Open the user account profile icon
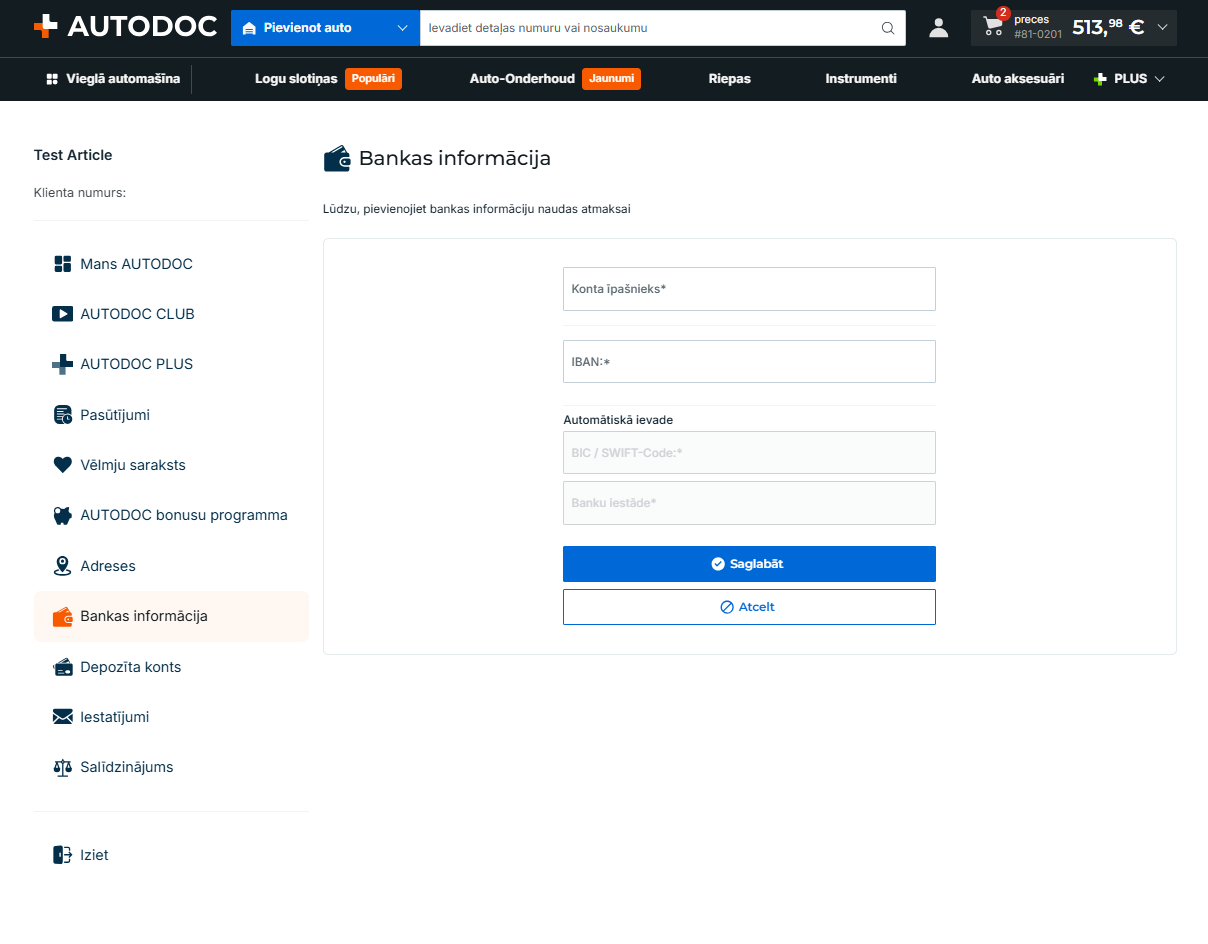Image resolution: width=1208 pixels, height=944 pixels. click(x=938, y=28)
